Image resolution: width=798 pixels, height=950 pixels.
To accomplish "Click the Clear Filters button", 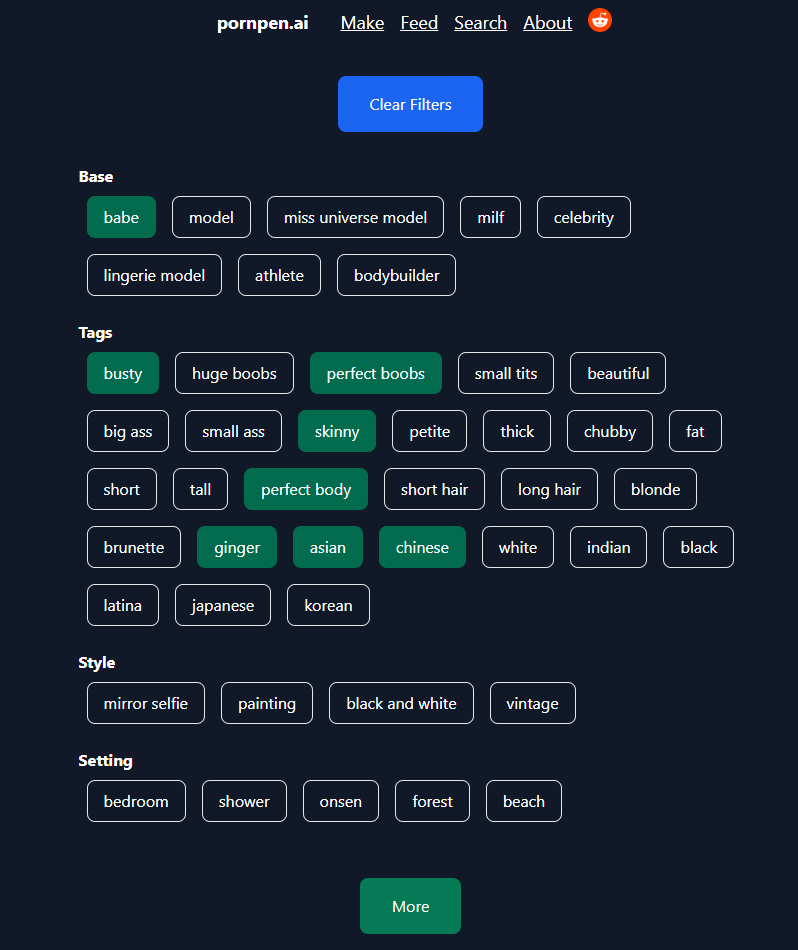I will click(x=410, y=104).
